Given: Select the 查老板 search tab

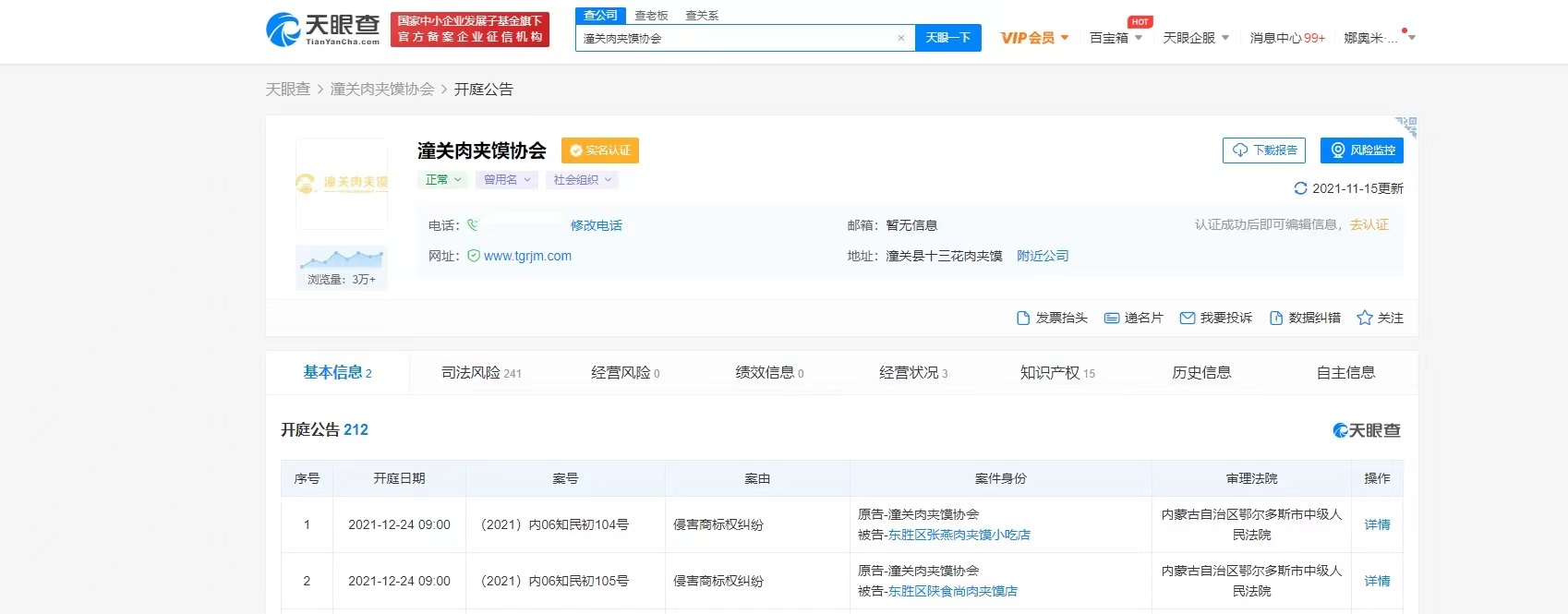Looking at the screenshot, I should coord(651,16).
